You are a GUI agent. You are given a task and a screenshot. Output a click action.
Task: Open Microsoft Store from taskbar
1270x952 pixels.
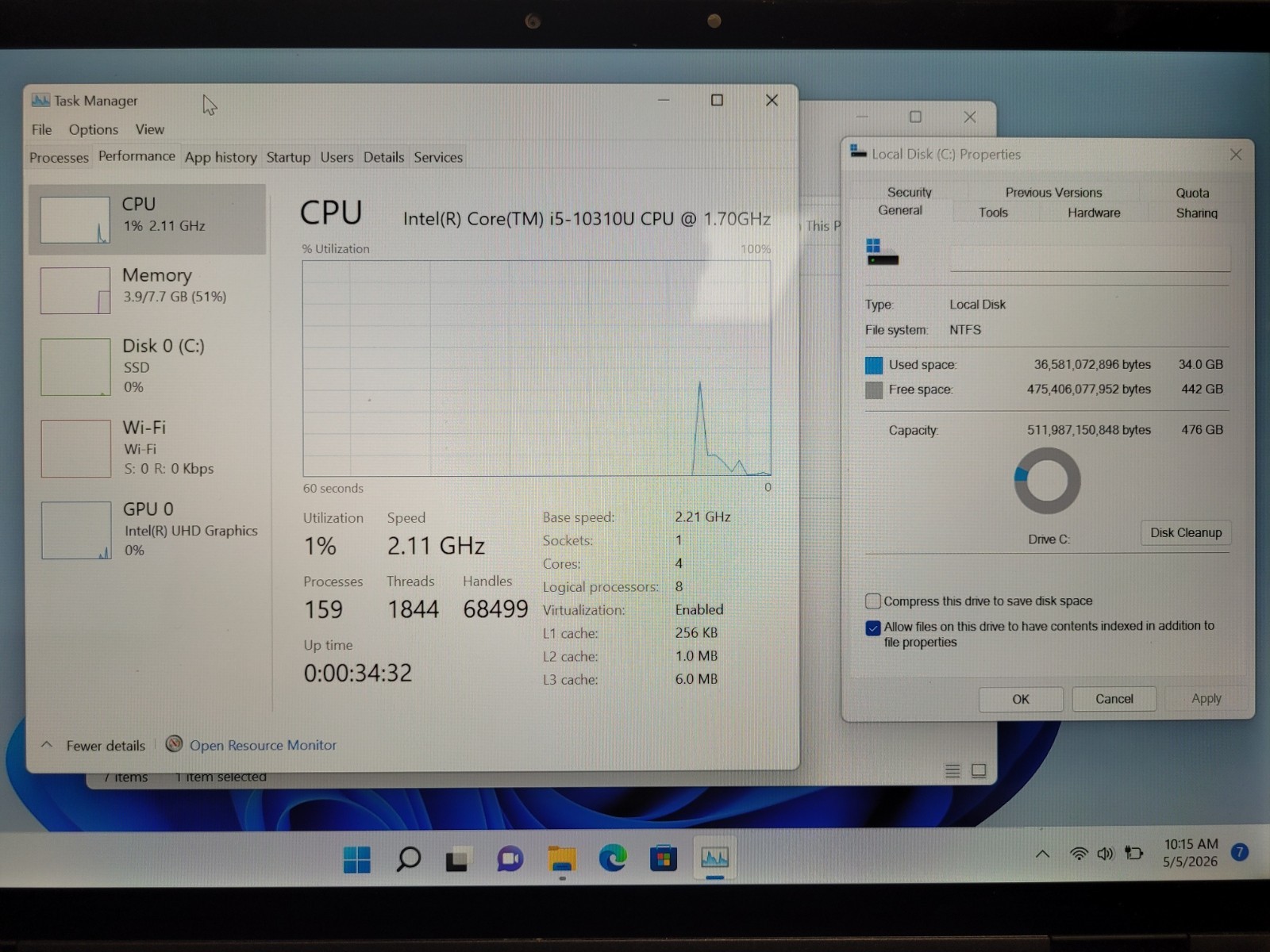663,858
